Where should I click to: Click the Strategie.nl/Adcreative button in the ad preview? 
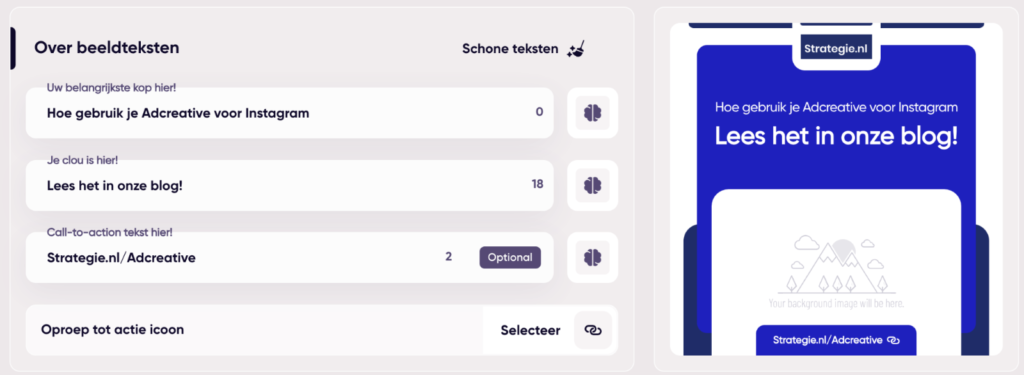836,340
